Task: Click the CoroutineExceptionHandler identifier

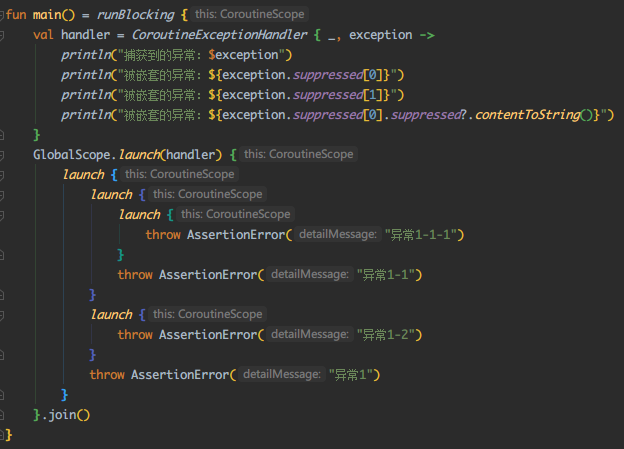Action: (219, 35)
